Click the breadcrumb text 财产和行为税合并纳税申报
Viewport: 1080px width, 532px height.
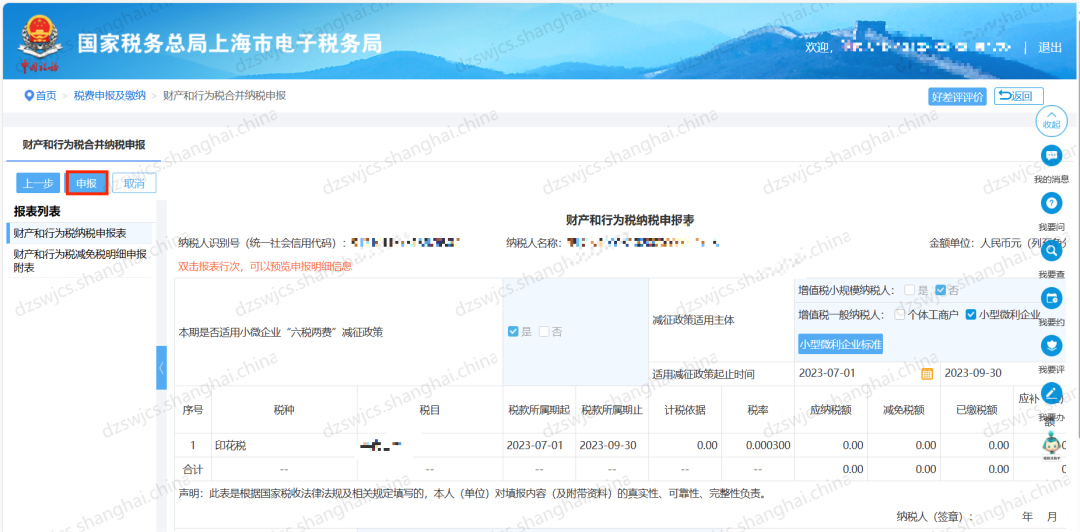point(225,96)
